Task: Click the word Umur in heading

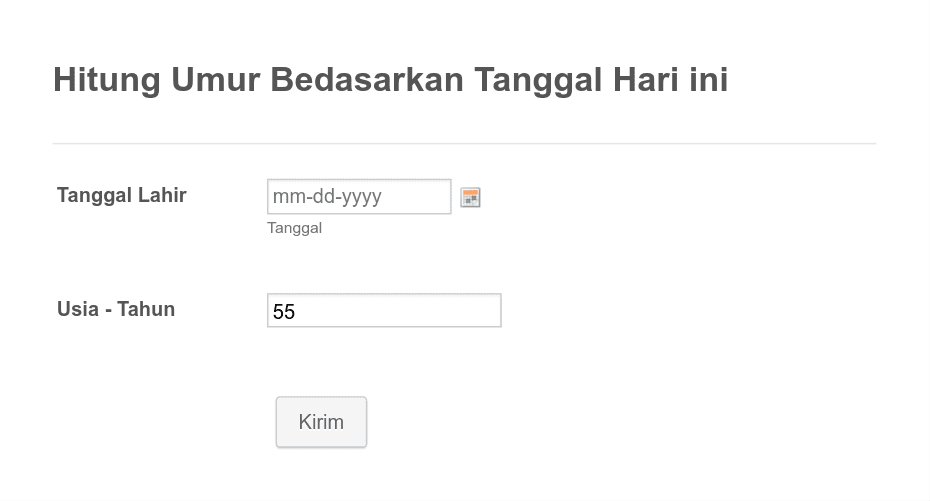Action: coord(215,79)
